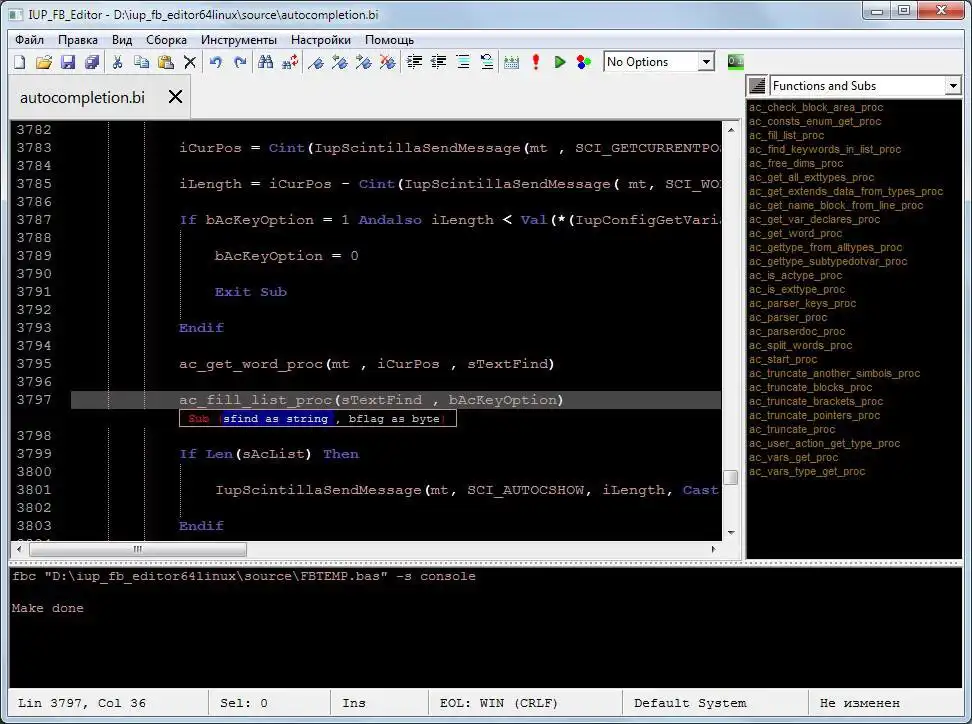Viewport: 972px width, 724px height.
Task: Click the green indicator icon beside No Options
Action: (x=735, y=62)
